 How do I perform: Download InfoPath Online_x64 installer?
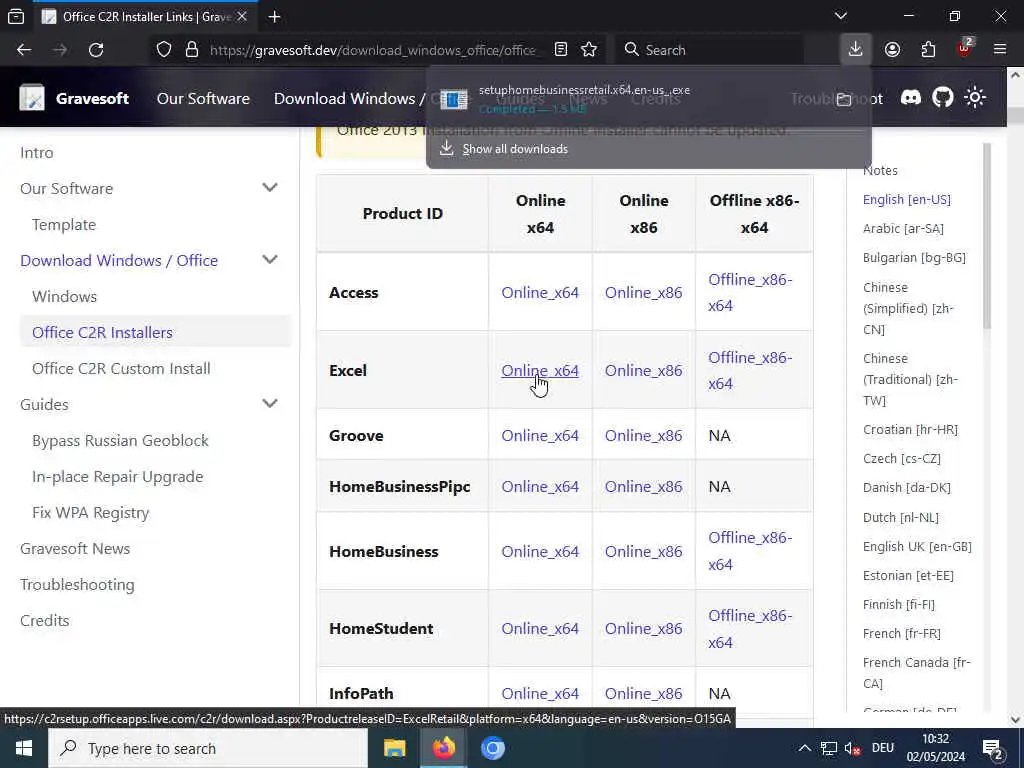[540, 694]
